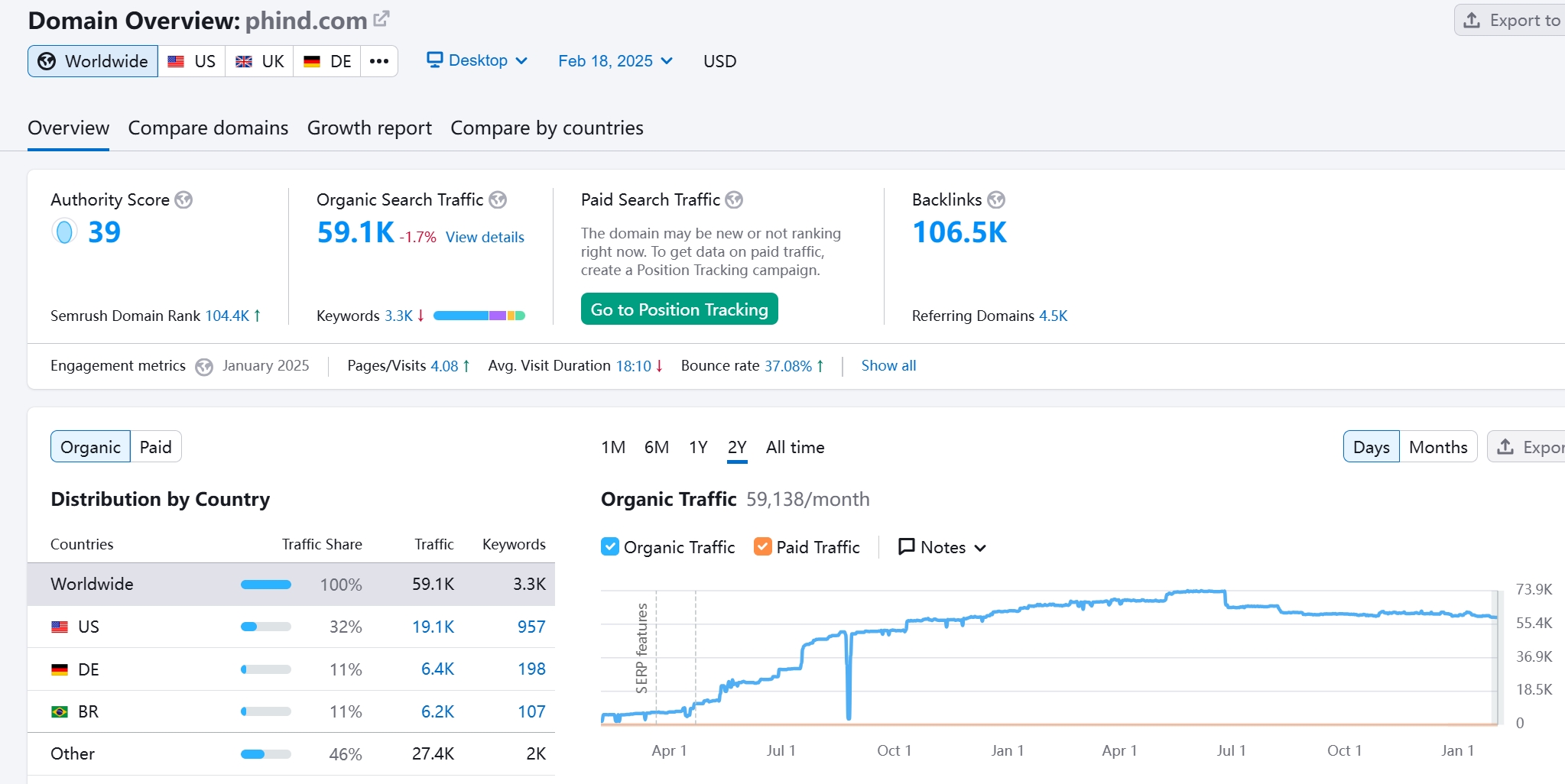Uncheck the Organic Traffic checkbox

pos(610,547)
